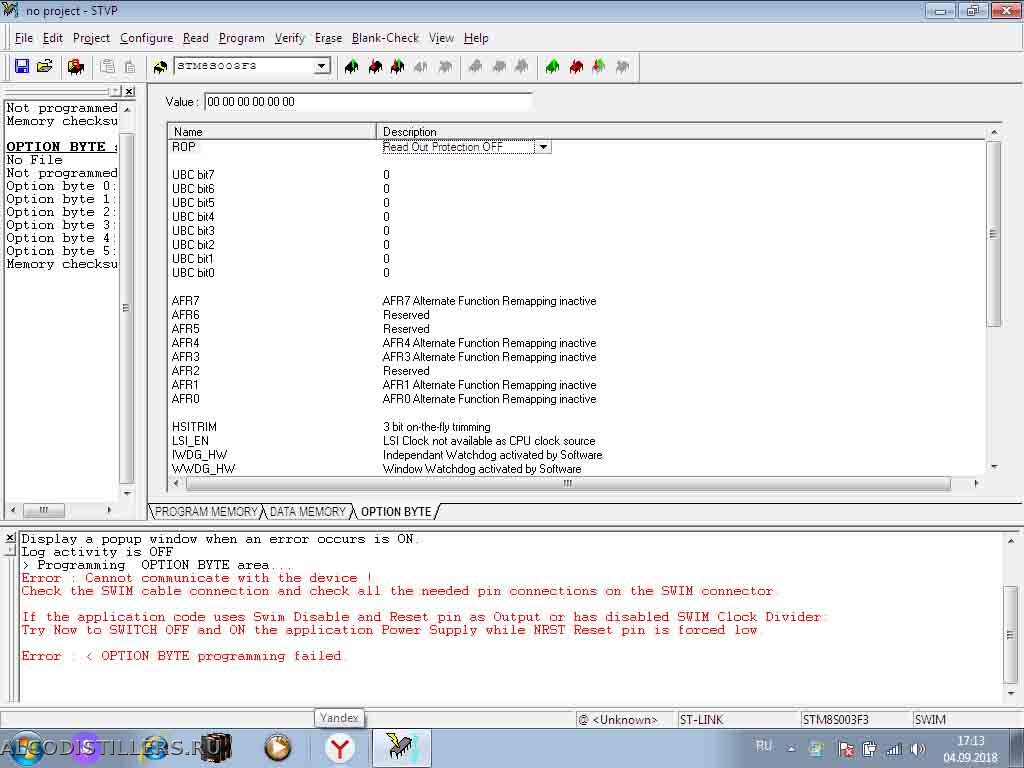Select the AFR0 option row
Screen dimensions: 1024x768
coord(577,399)
